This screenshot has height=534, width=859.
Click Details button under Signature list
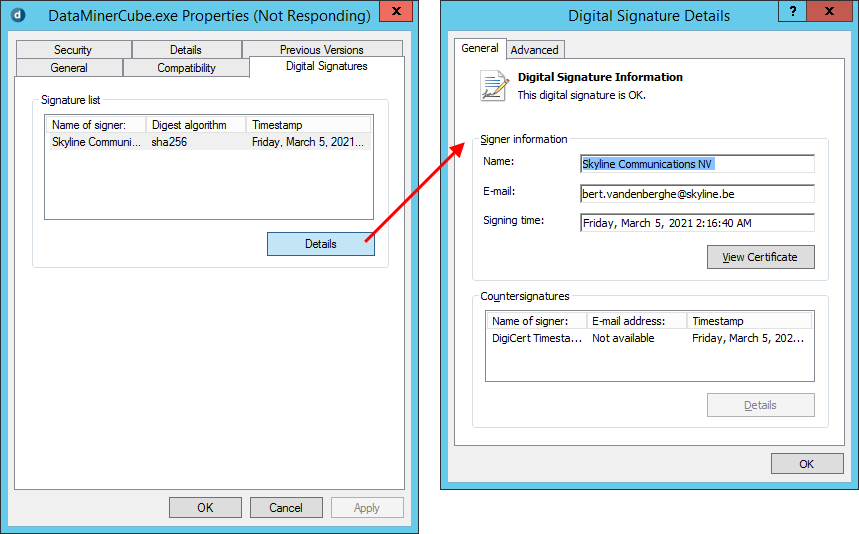pos(321,244)
